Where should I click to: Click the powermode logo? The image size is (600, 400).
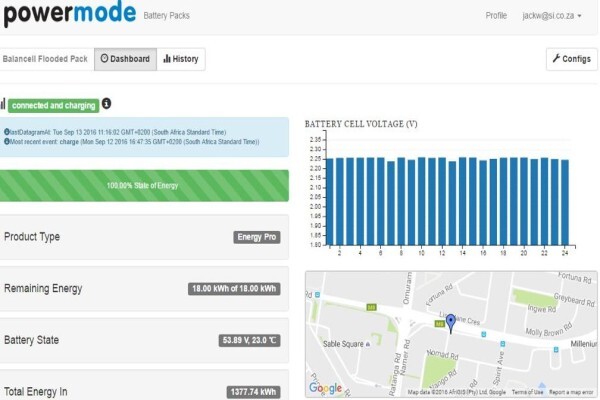tap(70, 14)
